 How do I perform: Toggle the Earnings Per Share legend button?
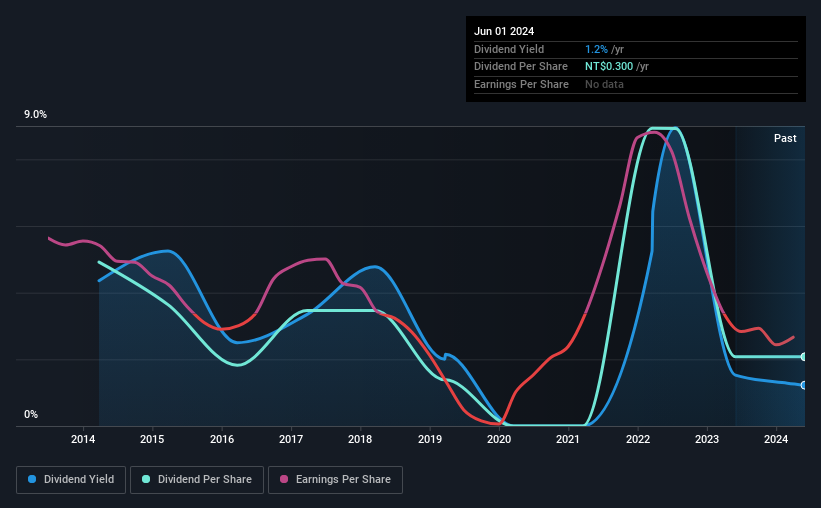(x=335, y=480)
